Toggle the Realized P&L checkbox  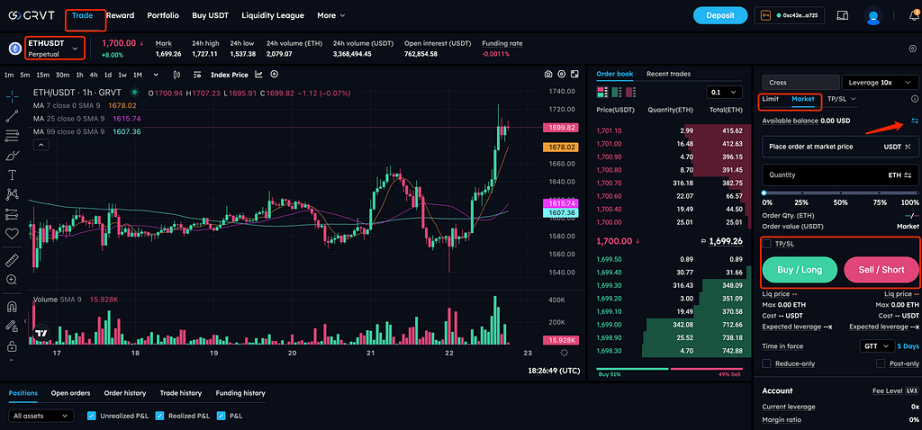tap(160, 416)
